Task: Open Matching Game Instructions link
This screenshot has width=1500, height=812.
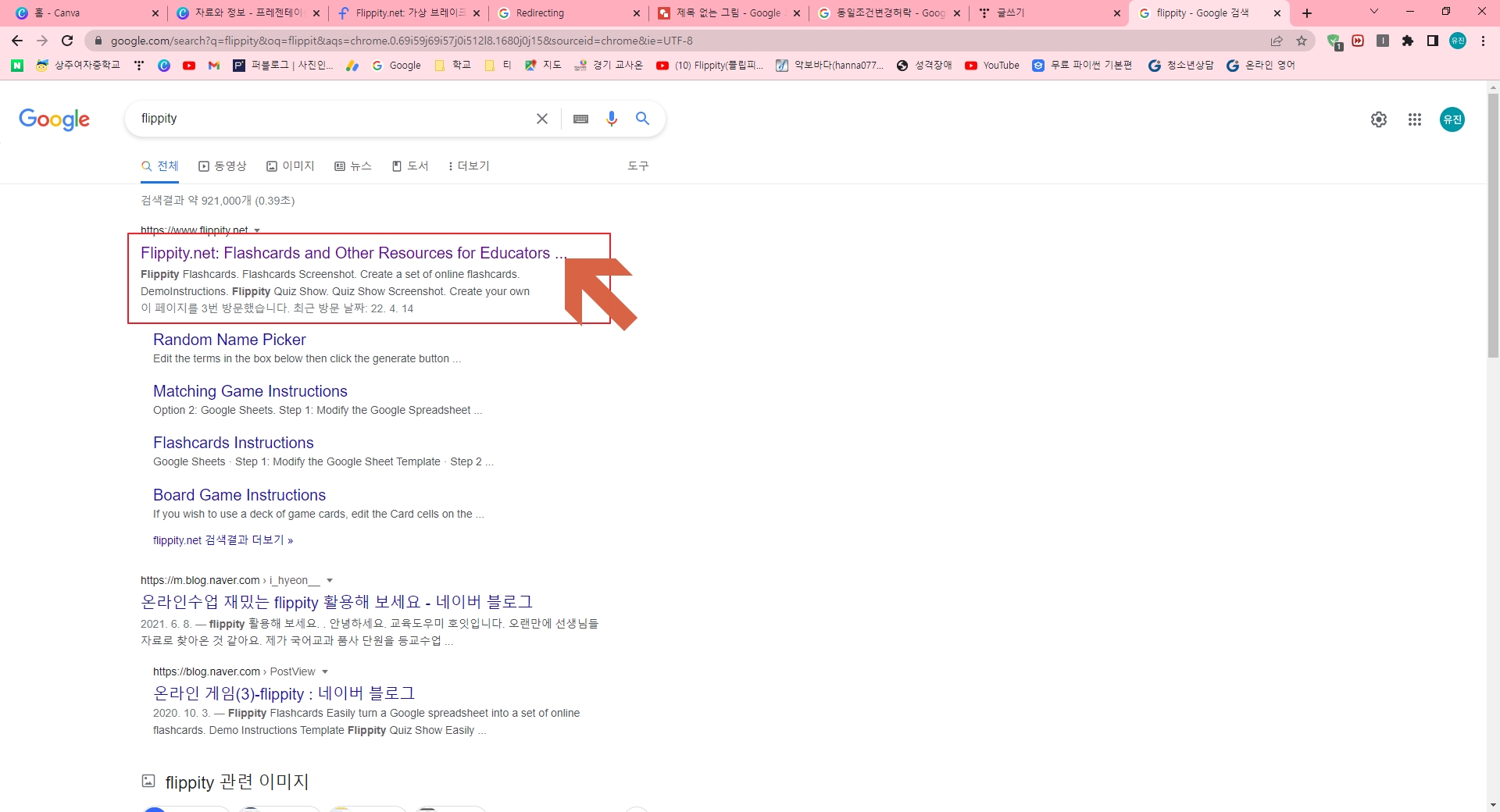Action: tap(250, 391)
